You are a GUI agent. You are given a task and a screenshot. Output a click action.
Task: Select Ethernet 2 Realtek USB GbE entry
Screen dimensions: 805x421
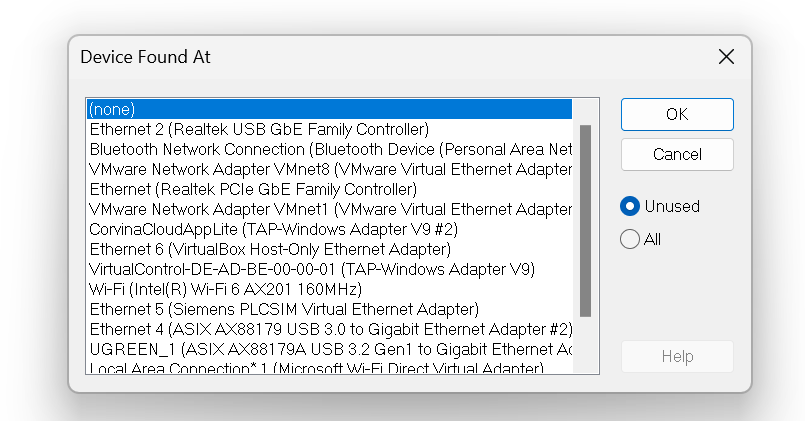pos(329,129)
